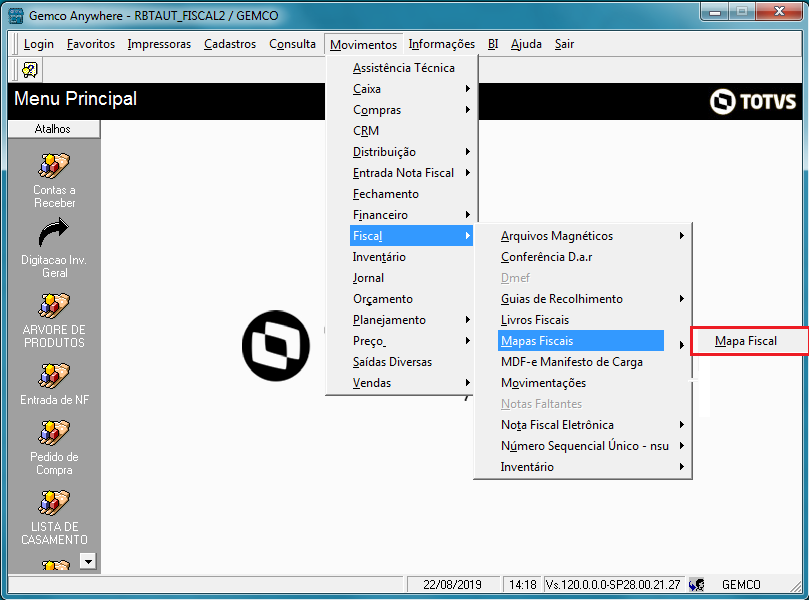809x600 pixels.
Task: Open the BI menu
Action: (493, 44)
